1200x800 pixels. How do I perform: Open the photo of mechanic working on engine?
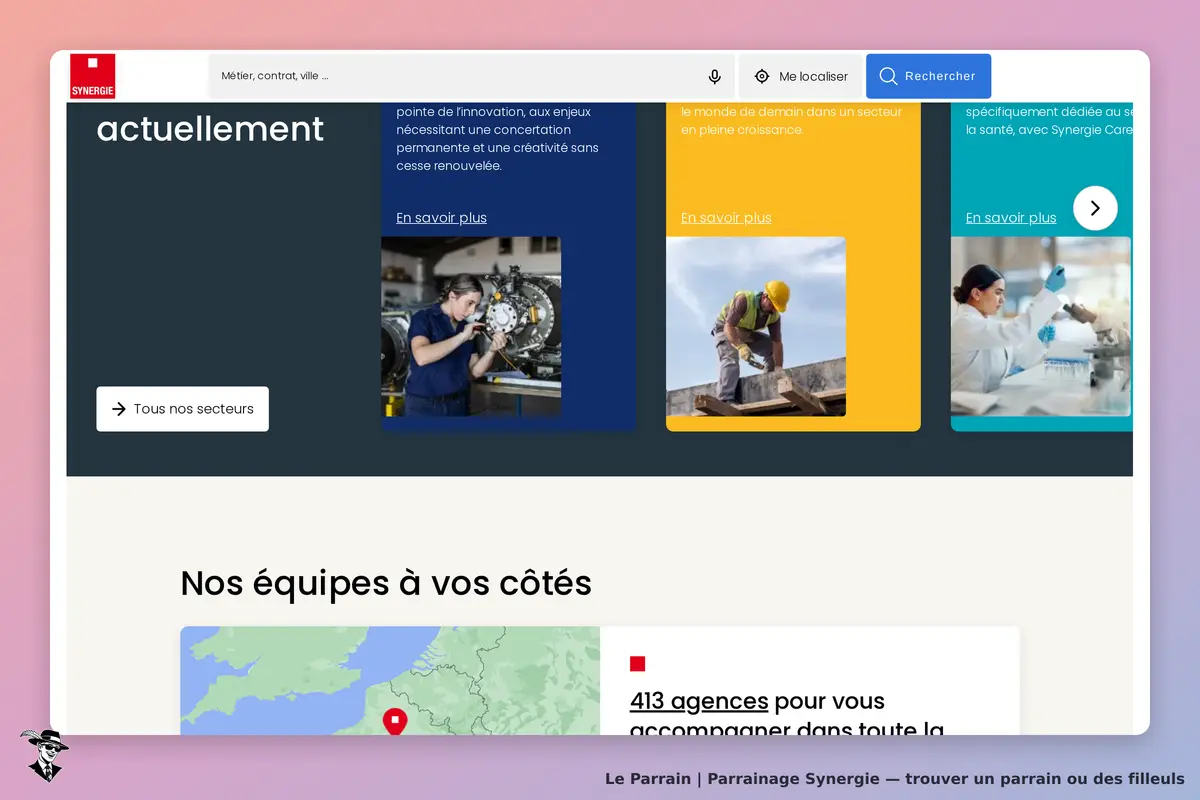[x=471, y=326]
